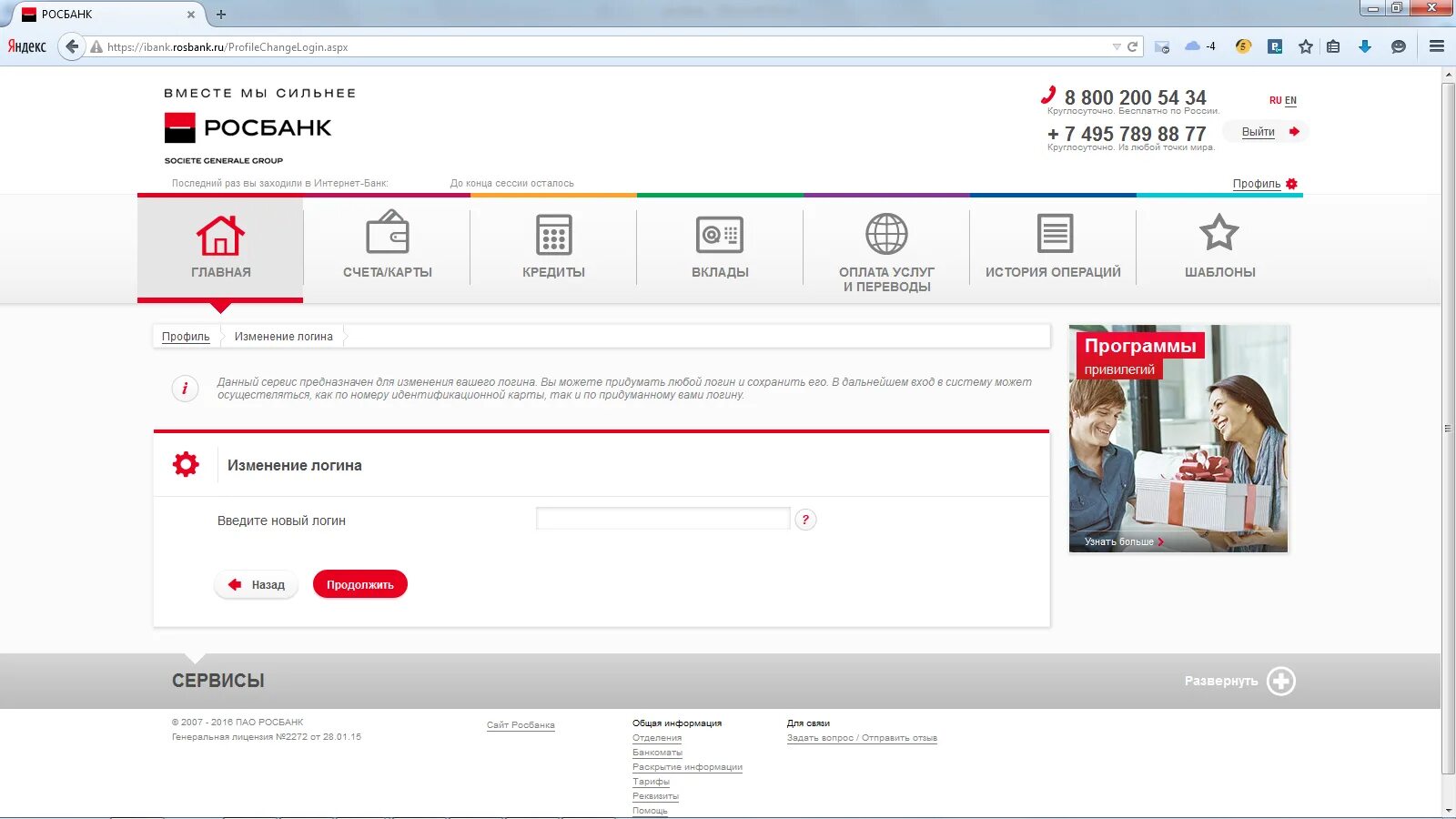
Task: Click the scrollbar down arrow
Action: pos(1448,810)
